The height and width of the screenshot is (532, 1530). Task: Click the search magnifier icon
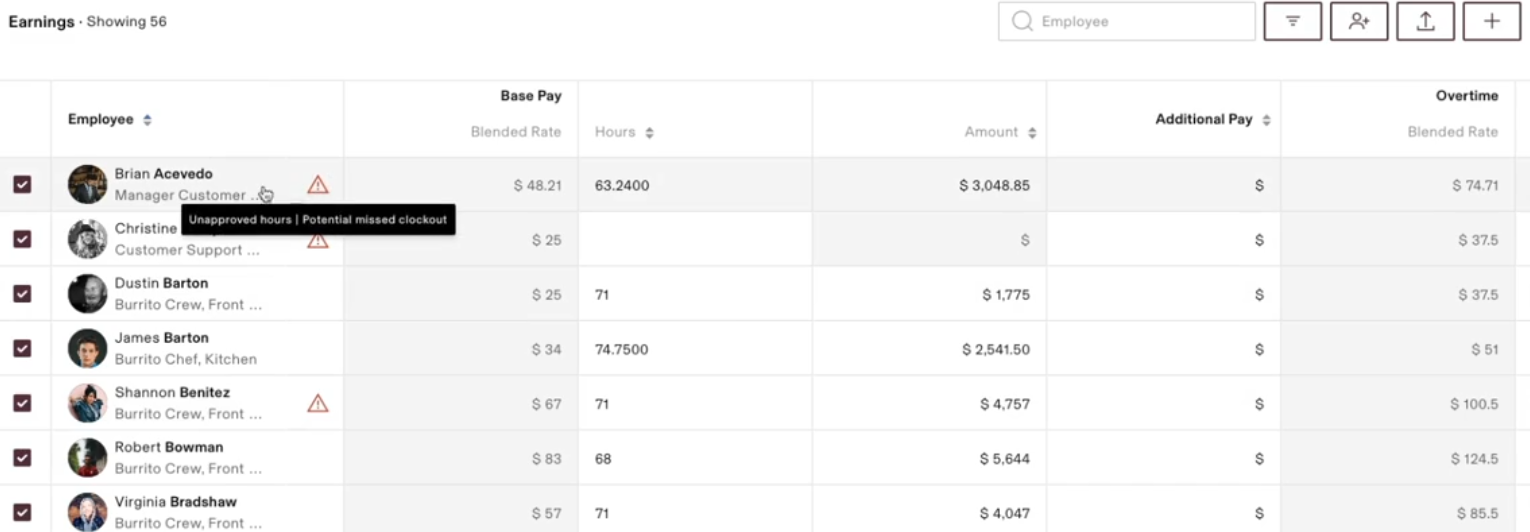point(1021,21)
